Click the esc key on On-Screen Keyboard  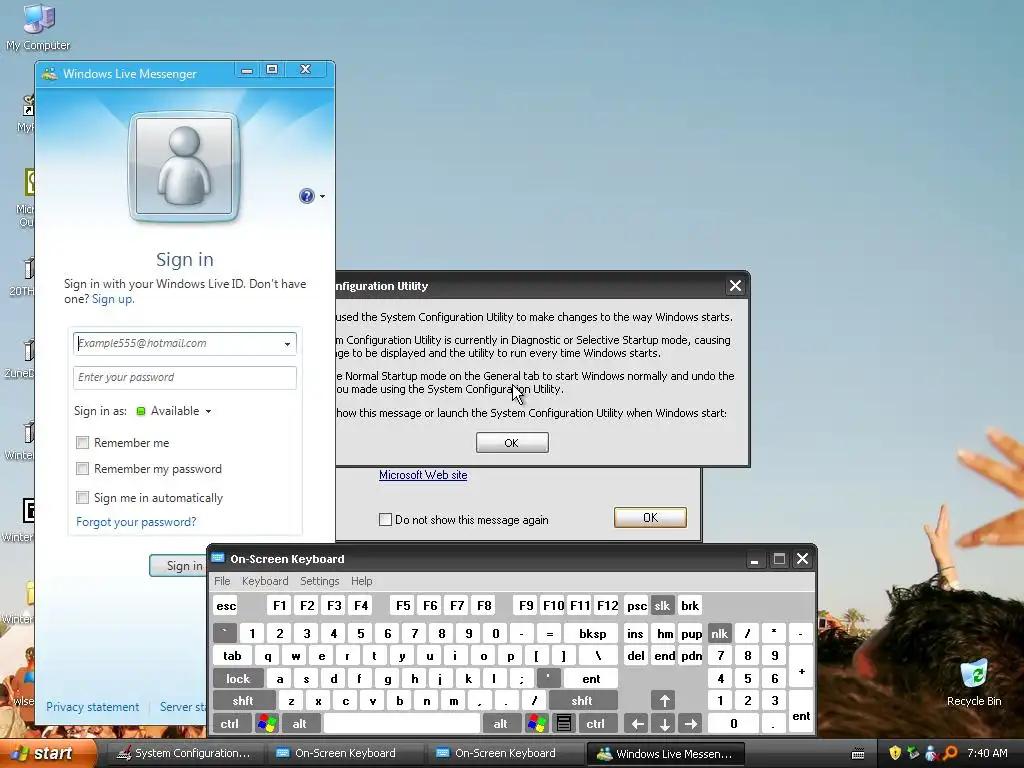click(226, 605)
